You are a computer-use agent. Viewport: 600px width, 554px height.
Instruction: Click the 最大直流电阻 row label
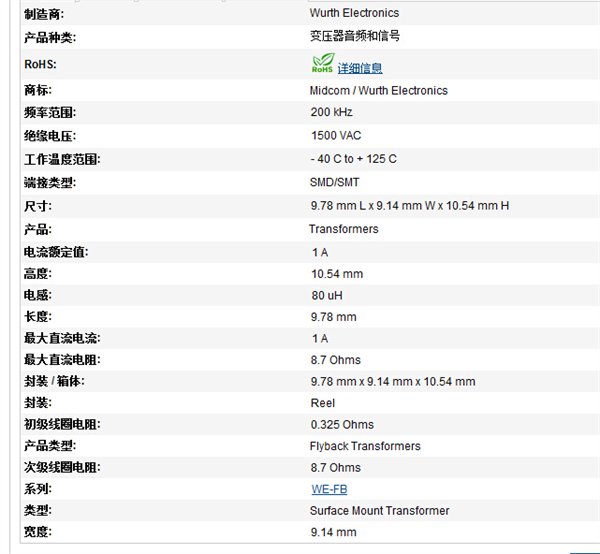62,359
